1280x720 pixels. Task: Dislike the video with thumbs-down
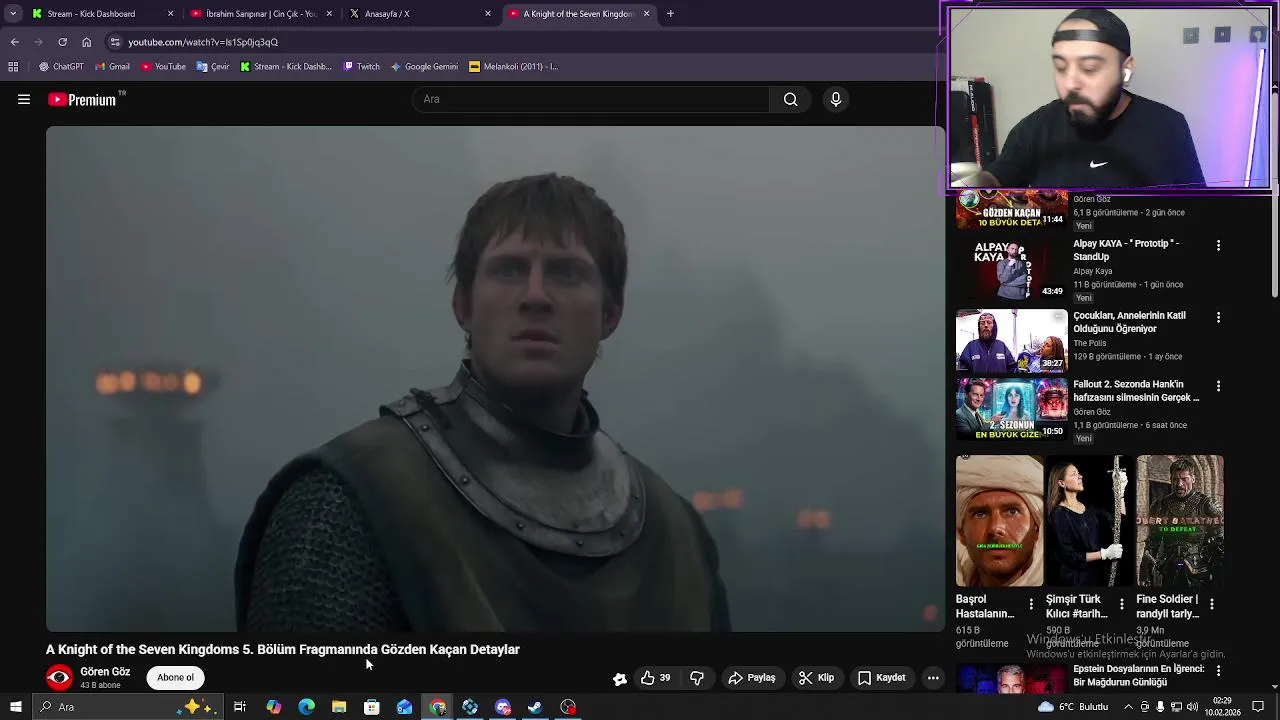697,678
